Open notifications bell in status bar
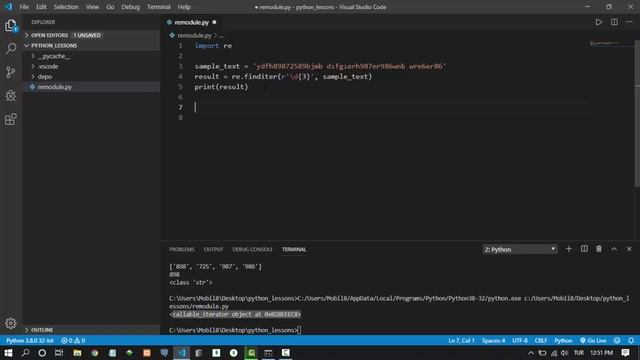 (x=631, y=340)
